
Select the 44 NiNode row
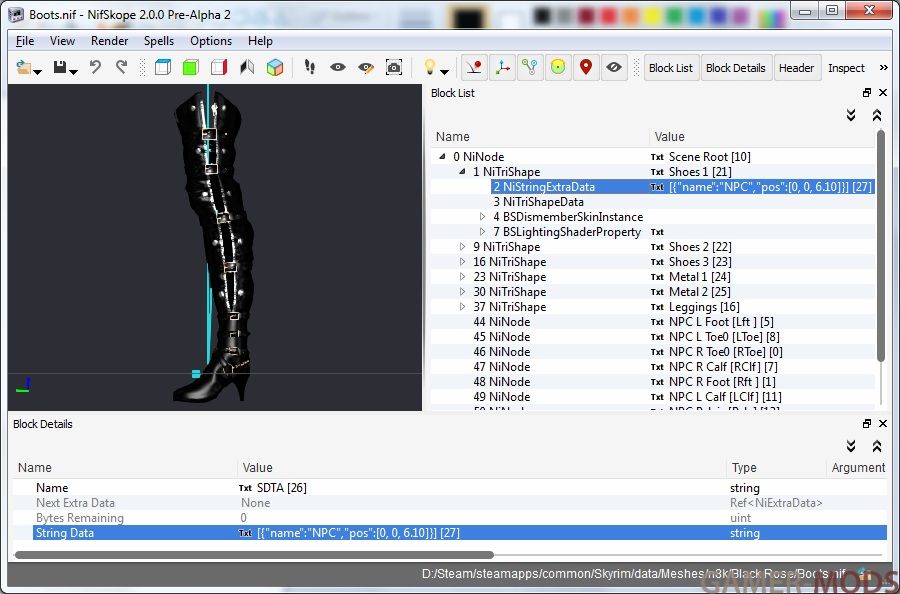point(653,322)
